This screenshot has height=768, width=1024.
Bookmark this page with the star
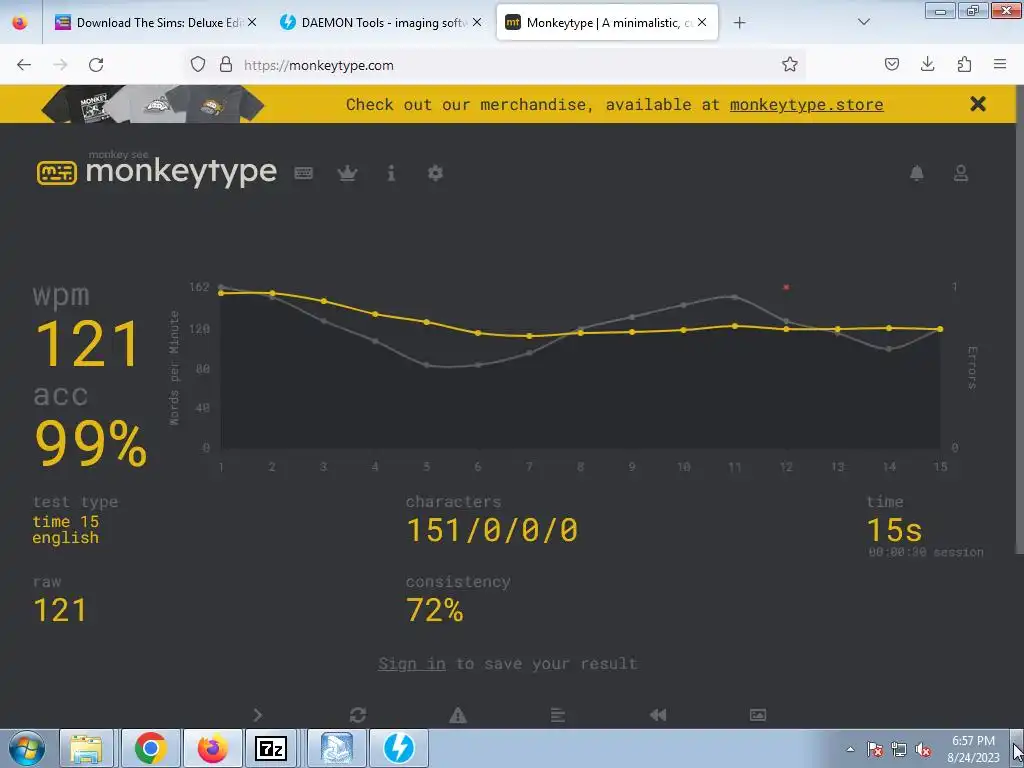tap(790, 64)
